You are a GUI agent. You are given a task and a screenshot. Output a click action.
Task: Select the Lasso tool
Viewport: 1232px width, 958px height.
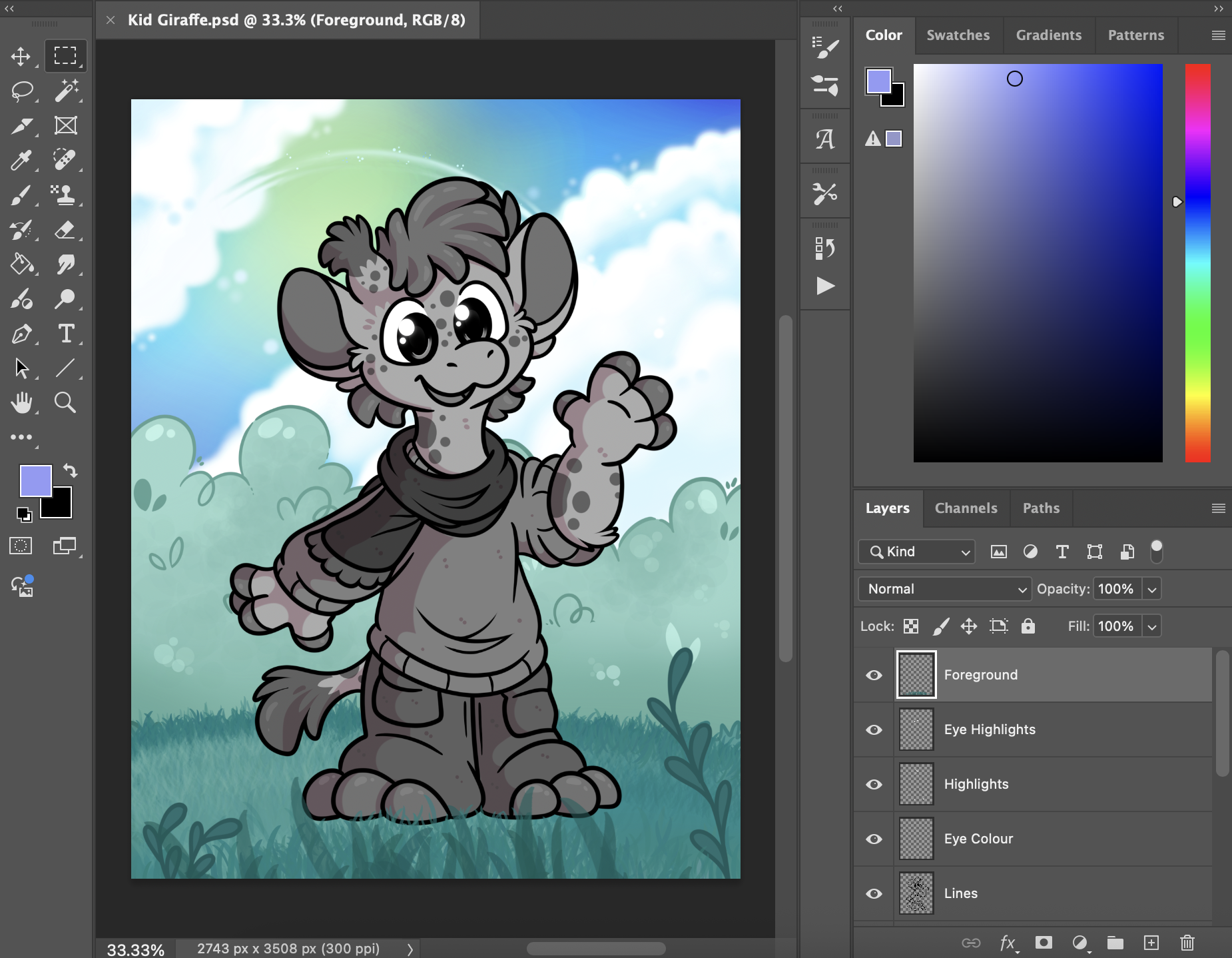click(x=21, y=91)
